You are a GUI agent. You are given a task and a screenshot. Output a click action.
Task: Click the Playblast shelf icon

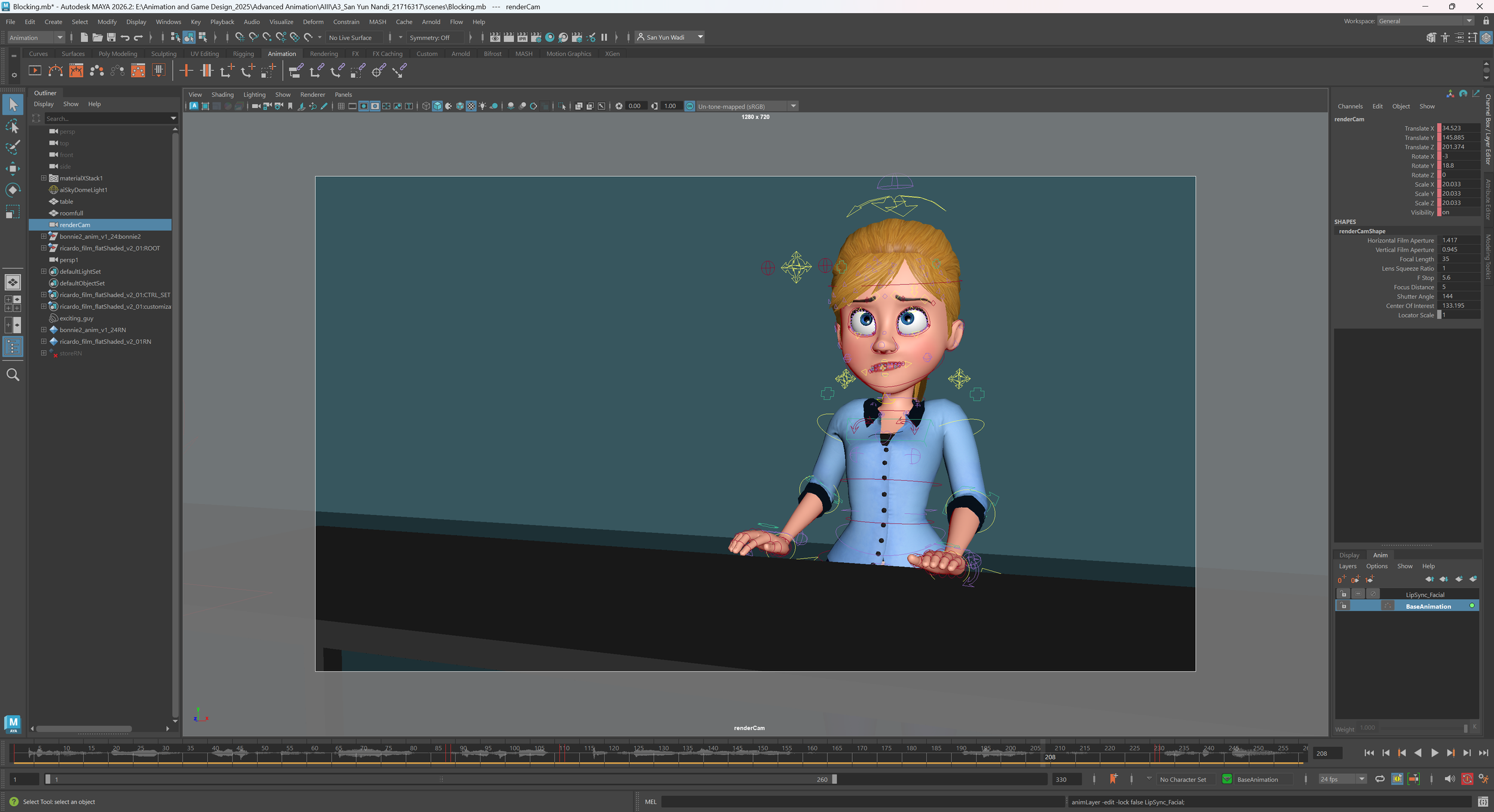point(35,71)
